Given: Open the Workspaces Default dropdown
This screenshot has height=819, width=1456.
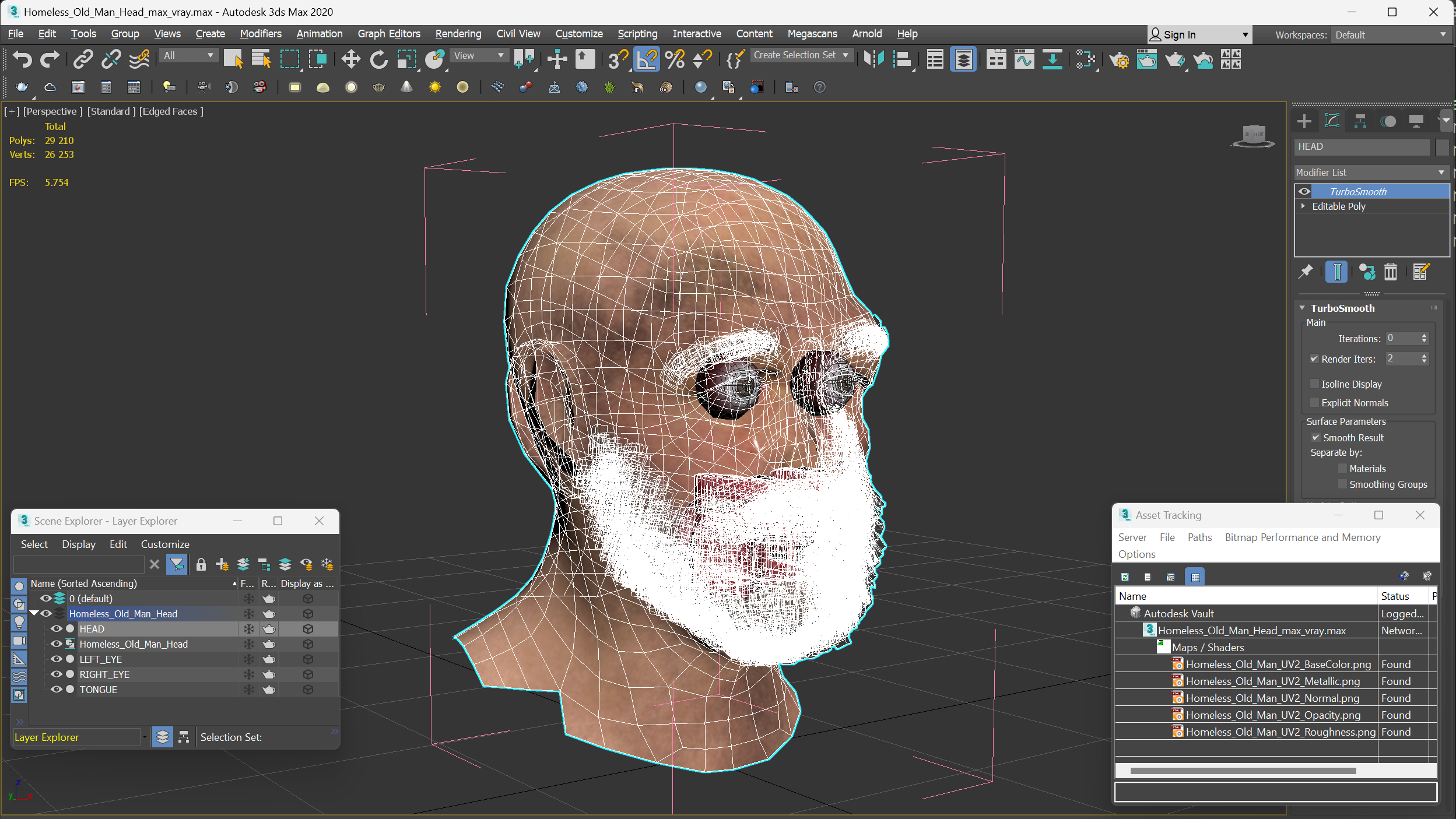Looking at the screenshot, I should (1391, 35).
